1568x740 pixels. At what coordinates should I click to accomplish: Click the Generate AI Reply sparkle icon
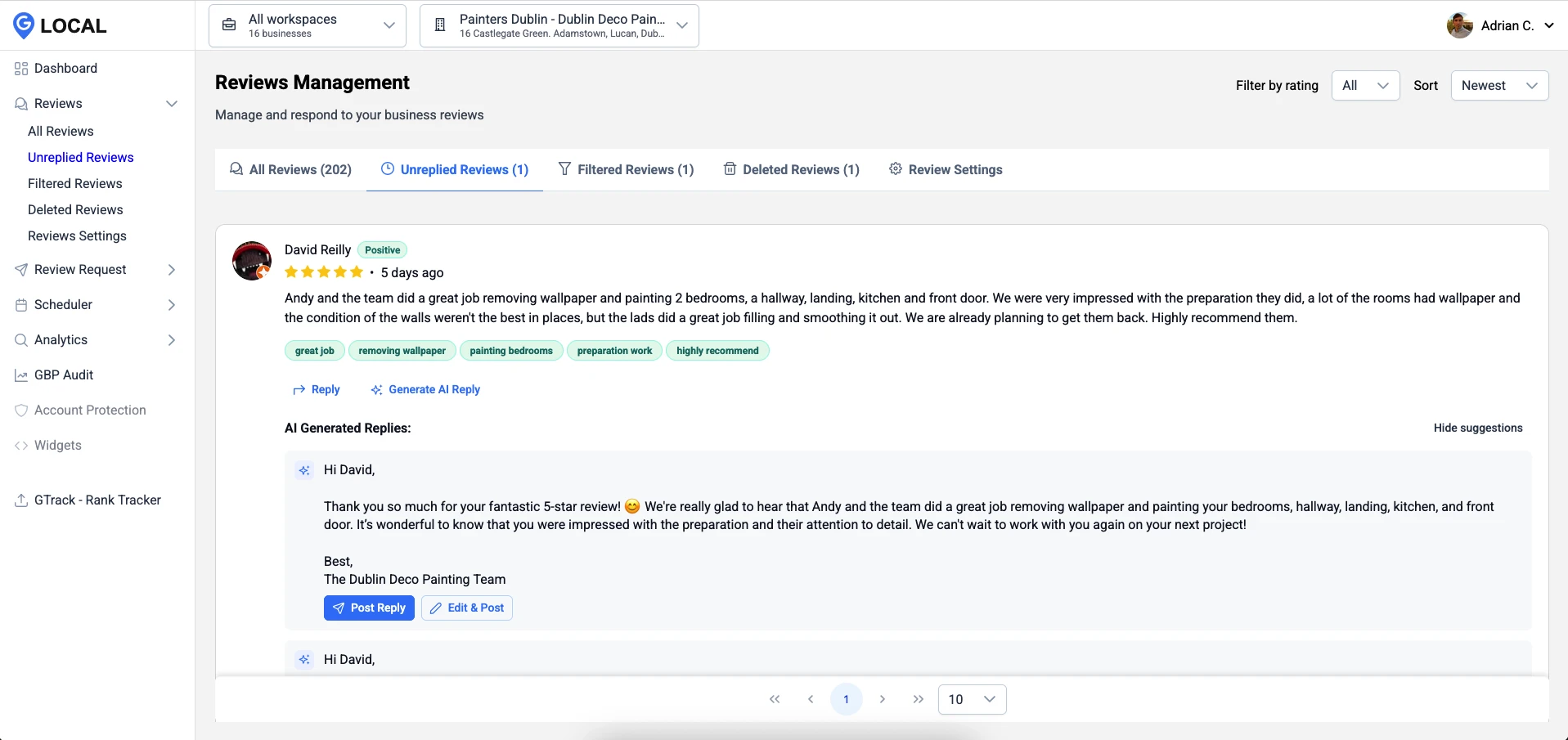pos(375,389)
